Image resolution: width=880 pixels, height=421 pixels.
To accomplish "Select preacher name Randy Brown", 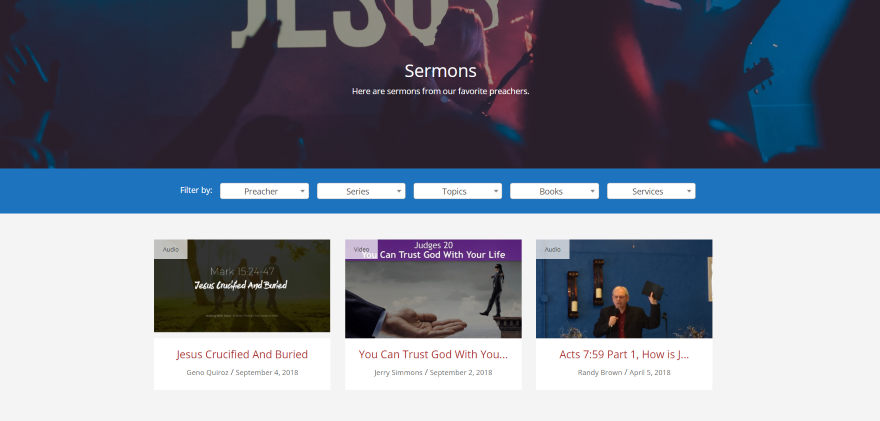I will pyautogui.click(x=600, y=372).
